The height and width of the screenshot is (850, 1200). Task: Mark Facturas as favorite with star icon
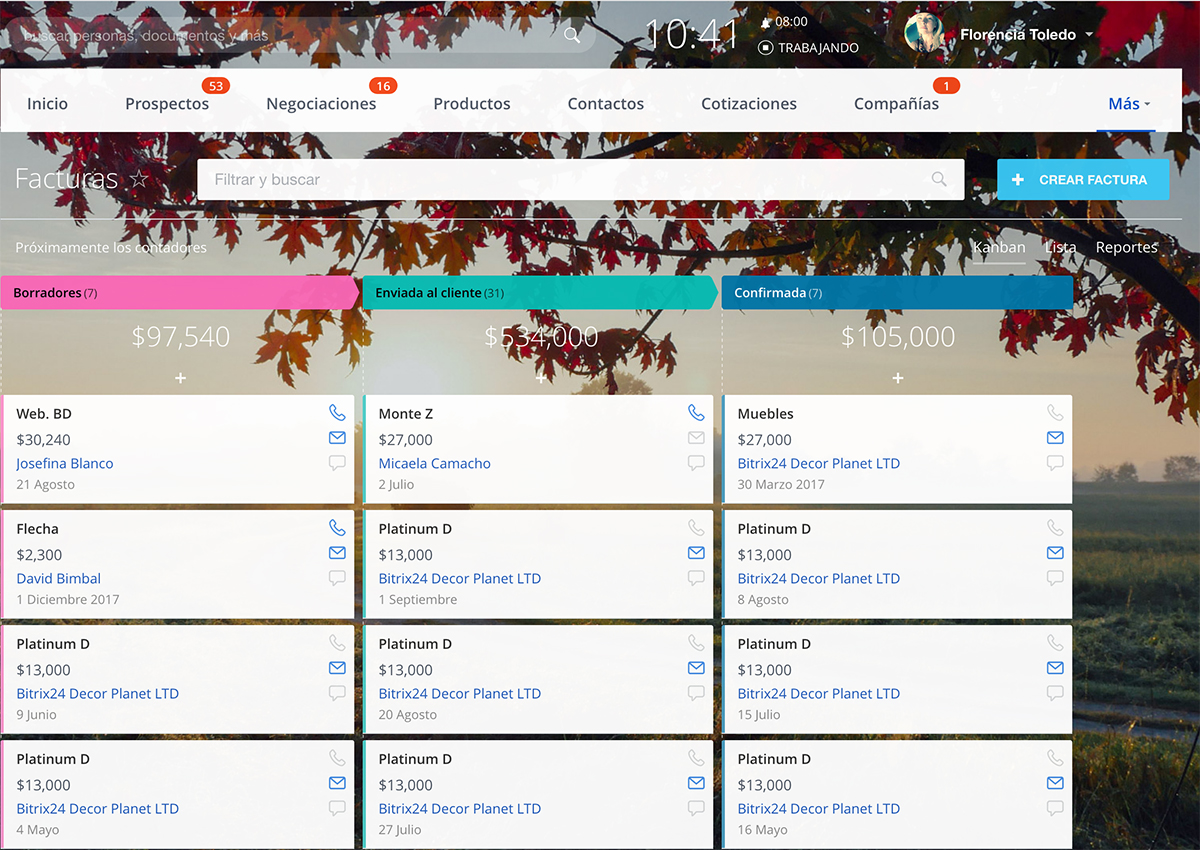(x=140, y=180)
